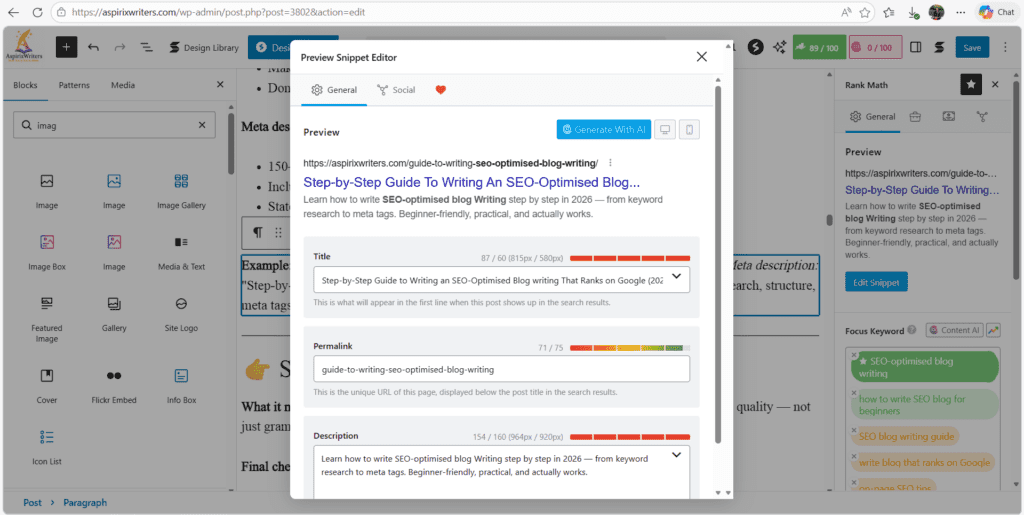Insert the Cover block
The image size is (1024, 515).
[47, 386]
